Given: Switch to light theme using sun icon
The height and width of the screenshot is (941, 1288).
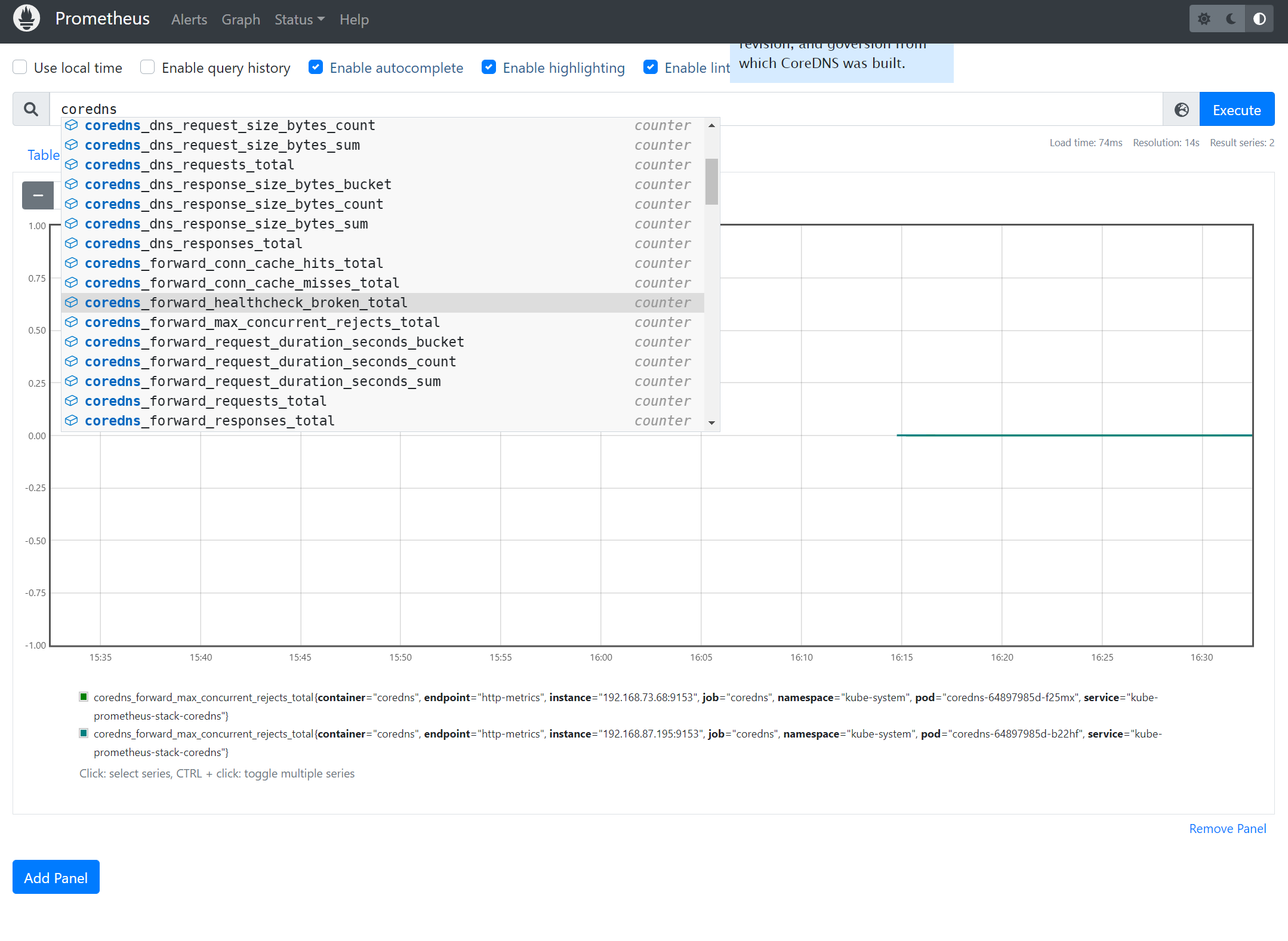Looking at the screenshot, I should pos(1204,19).
